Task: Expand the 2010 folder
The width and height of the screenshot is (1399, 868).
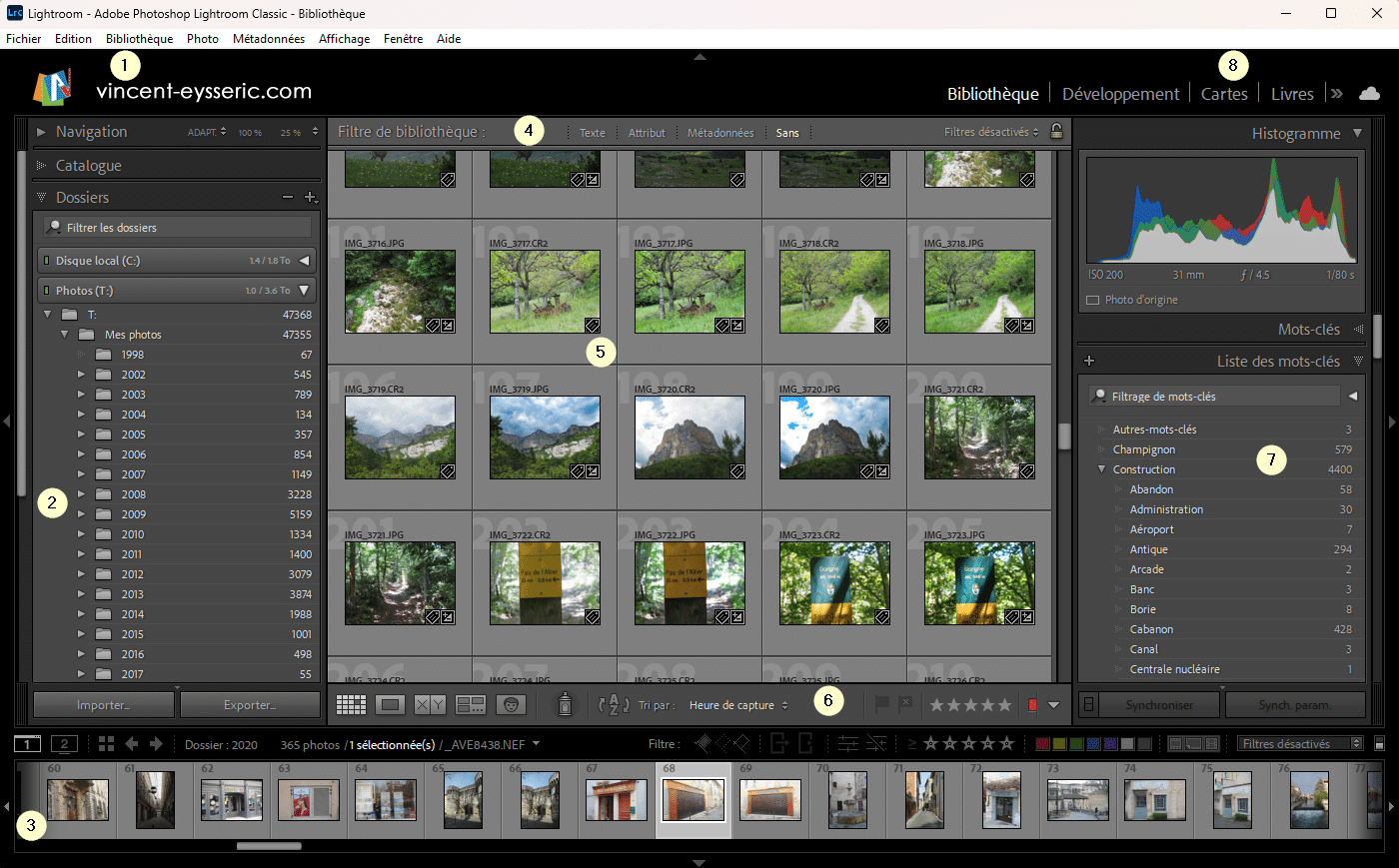Action: pos(82,534)
